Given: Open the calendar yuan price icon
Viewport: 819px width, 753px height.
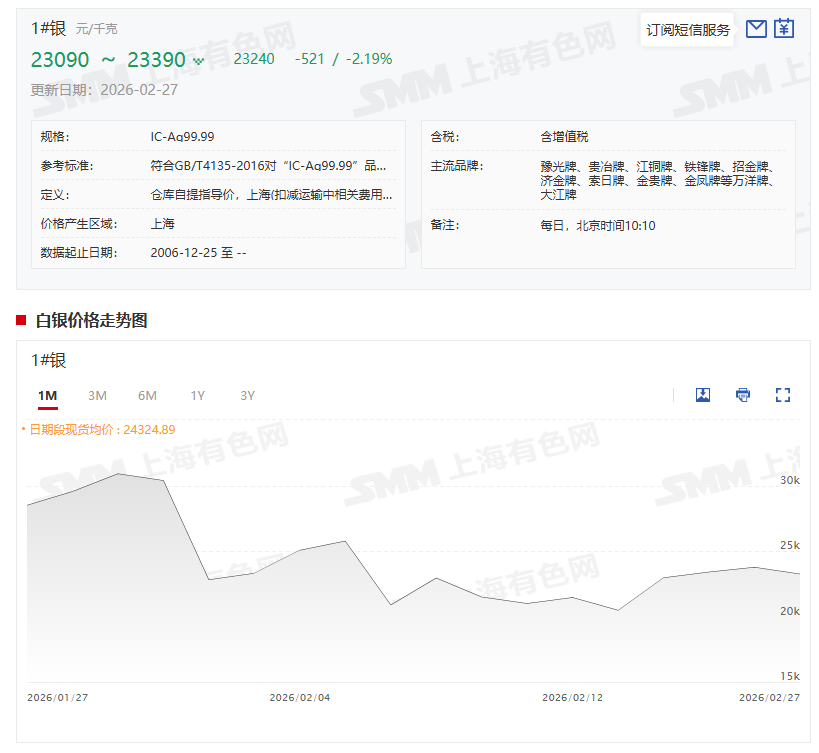Looking at the screenshot, I should (784, 29).
